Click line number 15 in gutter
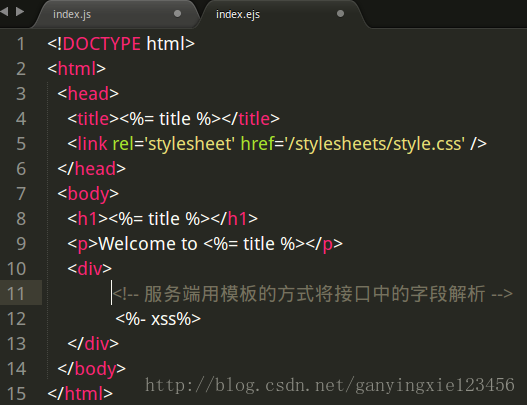The width and height of the screenshot is (527, 405). click(x=16, y=394)
